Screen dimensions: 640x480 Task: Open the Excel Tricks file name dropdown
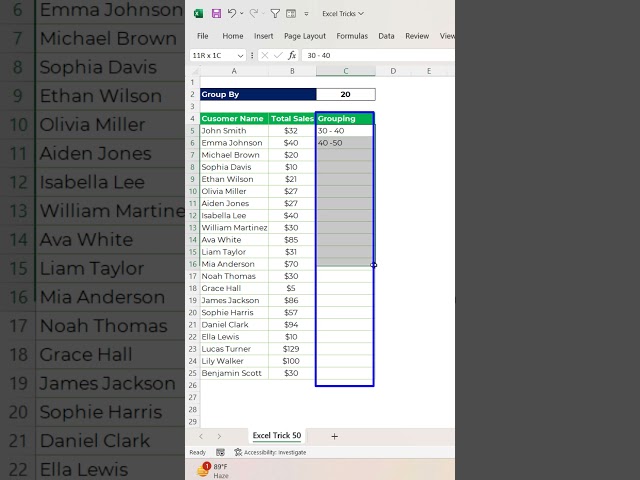[342, 13]
